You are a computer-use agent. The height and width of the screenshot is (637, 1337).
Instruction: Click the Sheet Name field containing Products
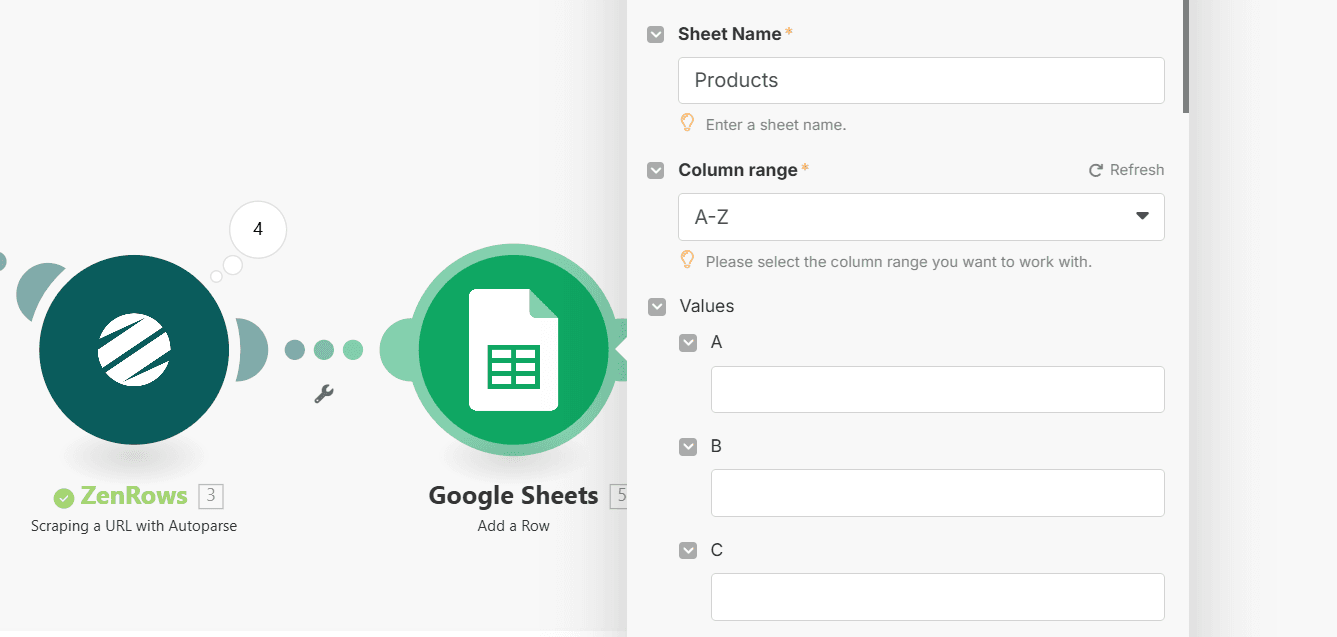pyautogui.click(x=921, y=80)
